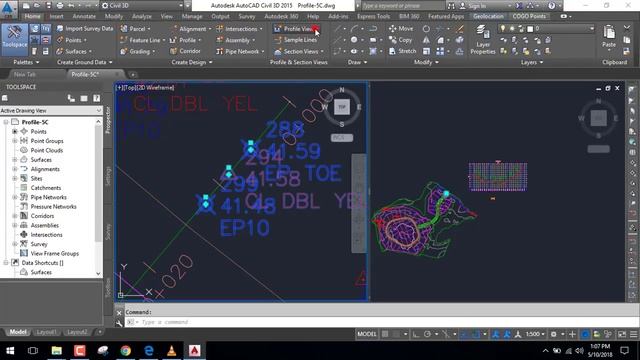The height and width of the screenshot is (360, 640).
Task: Open the COGO Points ribbon tab
Action: click(529, 16)
